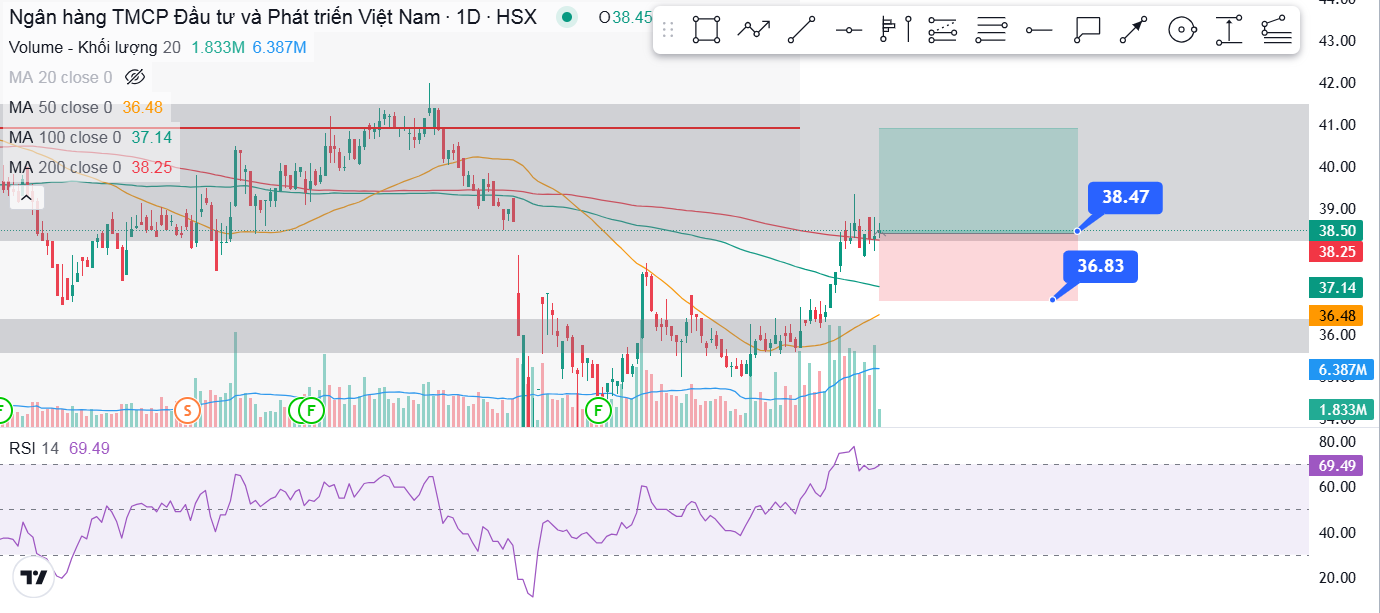Select the Circle drawing tool
This screenshot has height=613, width=1380.
tap(1182, 31)
